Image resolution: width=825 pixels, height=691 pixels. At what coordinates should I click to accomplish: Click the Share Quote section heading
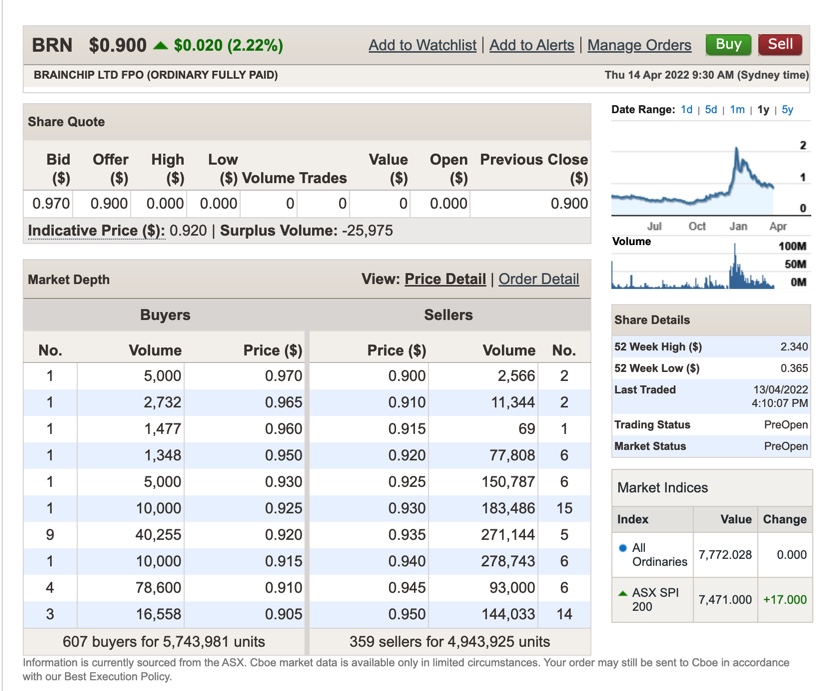pos(66,122)
